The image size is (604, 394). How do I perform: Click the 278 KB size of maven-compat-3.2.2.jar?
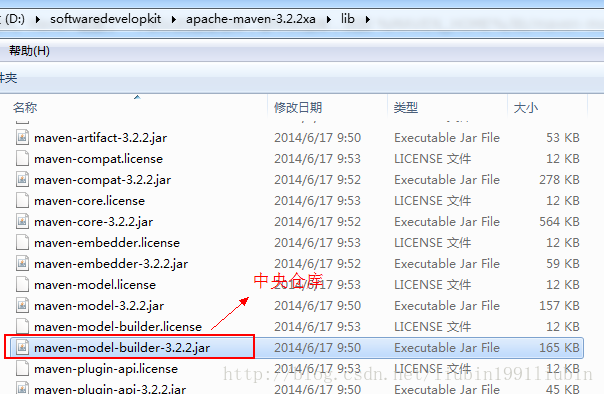559,179
